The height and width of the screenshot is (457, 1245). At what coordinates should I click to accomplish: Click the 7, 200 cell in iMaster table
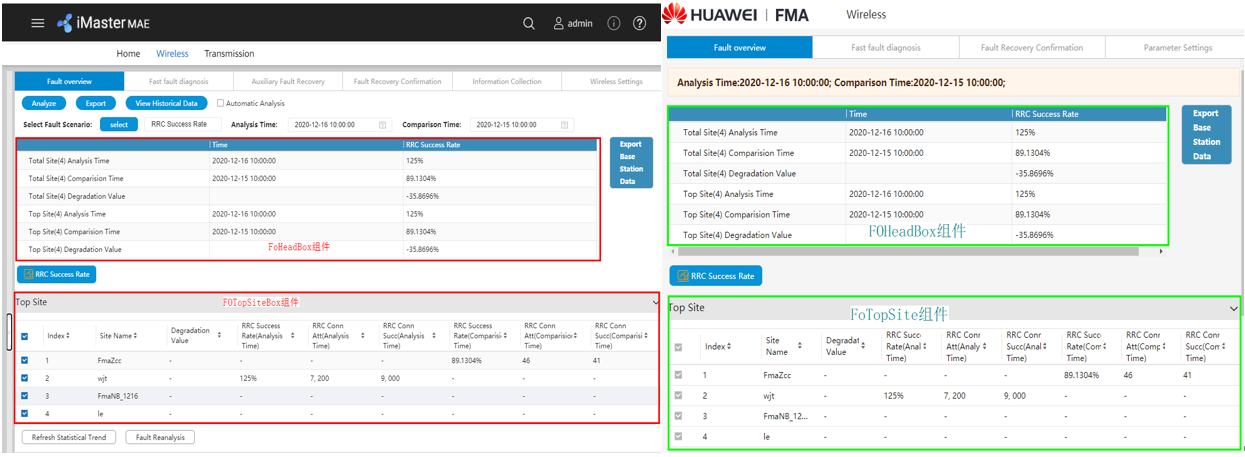pyautogui.click(x=320, y=378)
